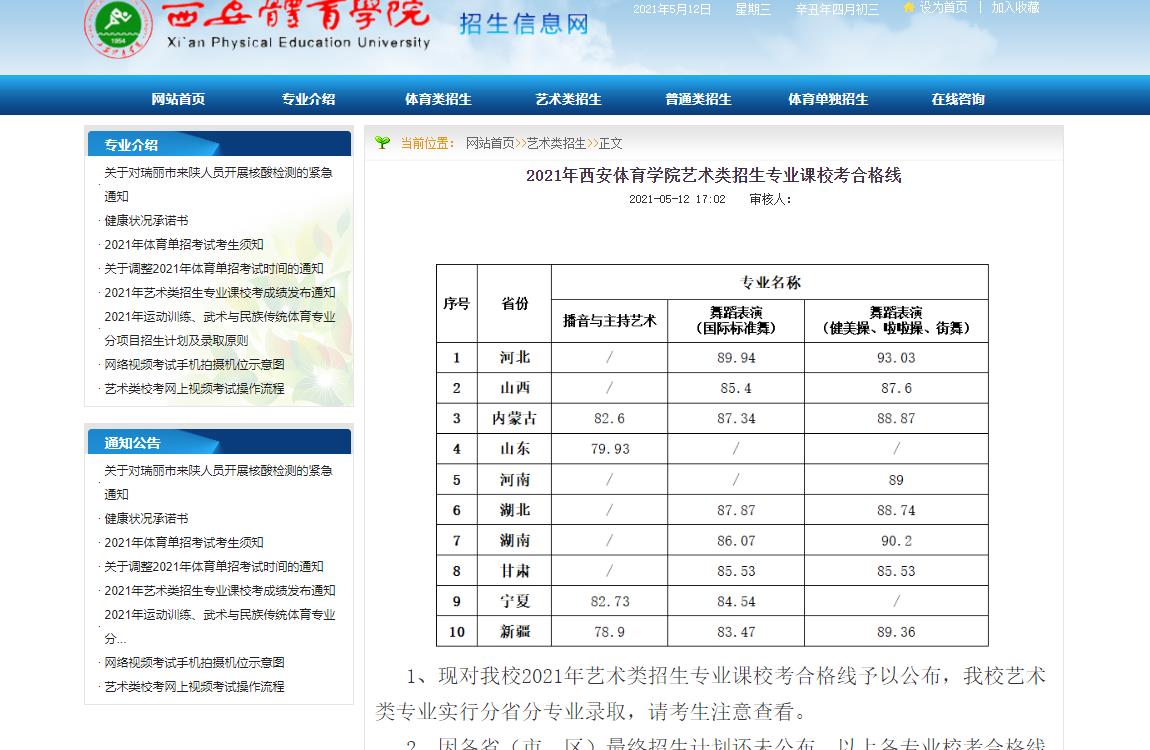Screen dimensions: 1150x750
Task: Click the score 85.4 in 山西 row
Action: 736,388
